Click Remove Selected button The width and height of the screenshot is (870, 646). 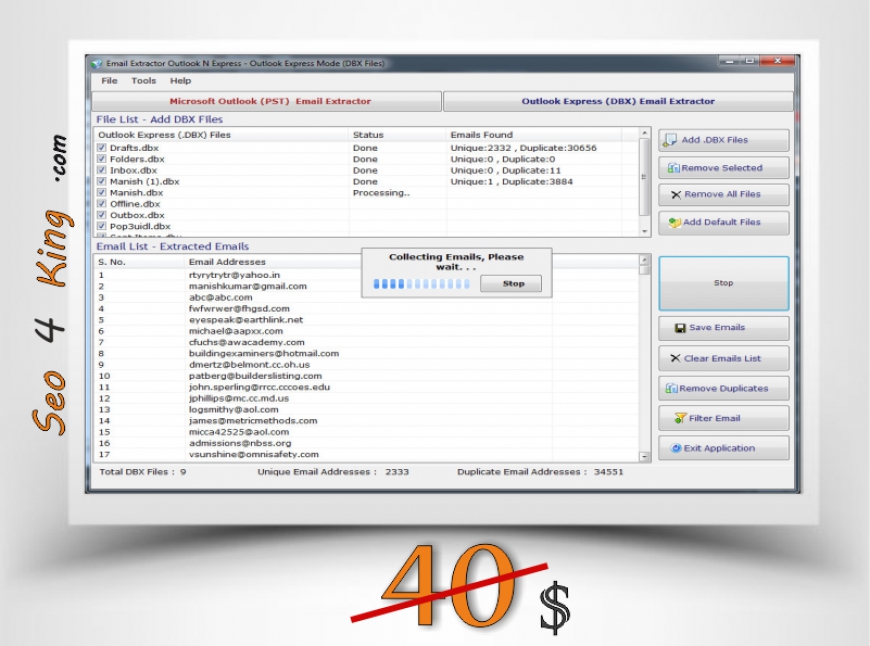click(x=724, y=168)
